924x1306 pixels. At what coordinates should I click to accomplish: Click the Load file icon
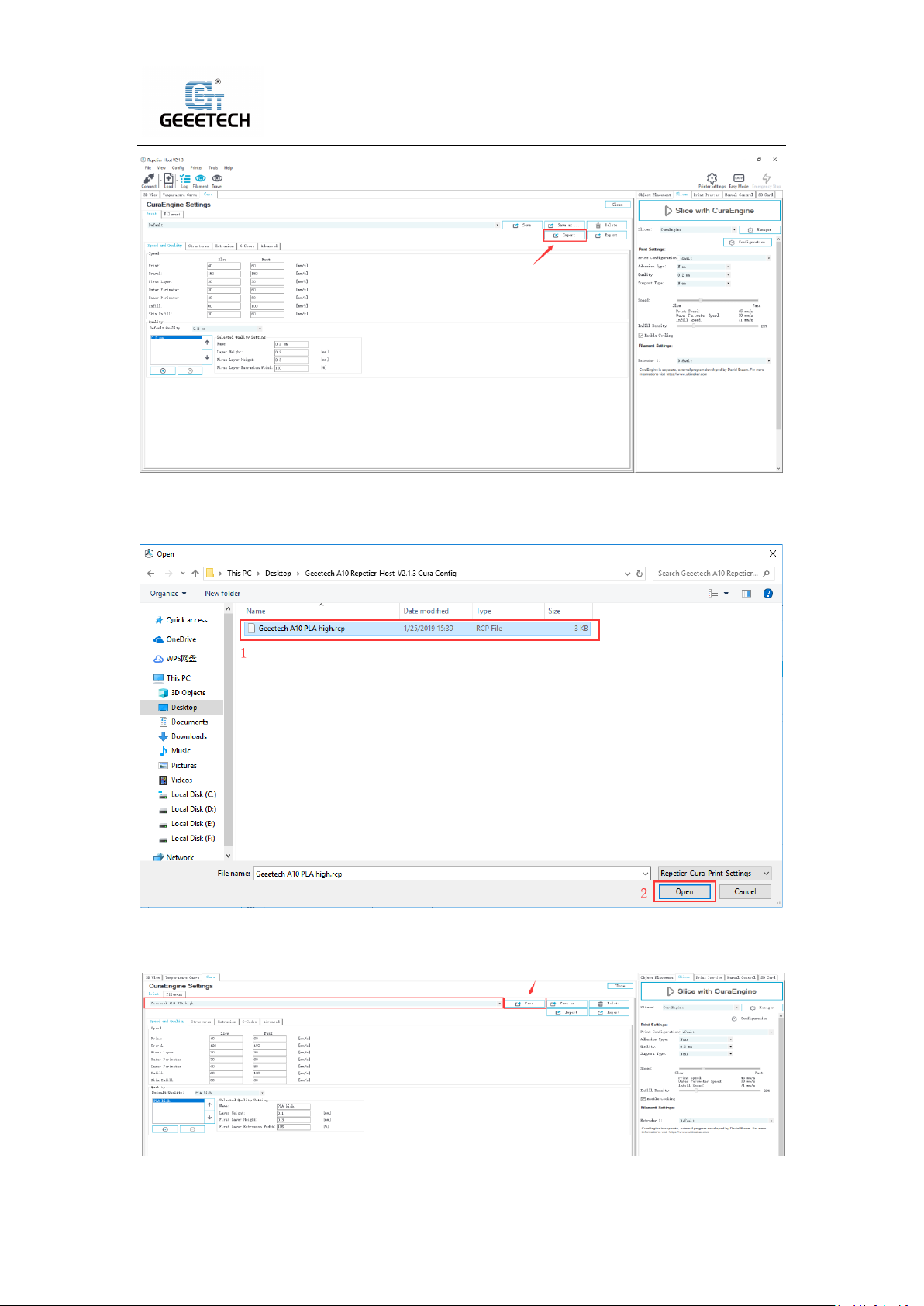coord(168,179)
